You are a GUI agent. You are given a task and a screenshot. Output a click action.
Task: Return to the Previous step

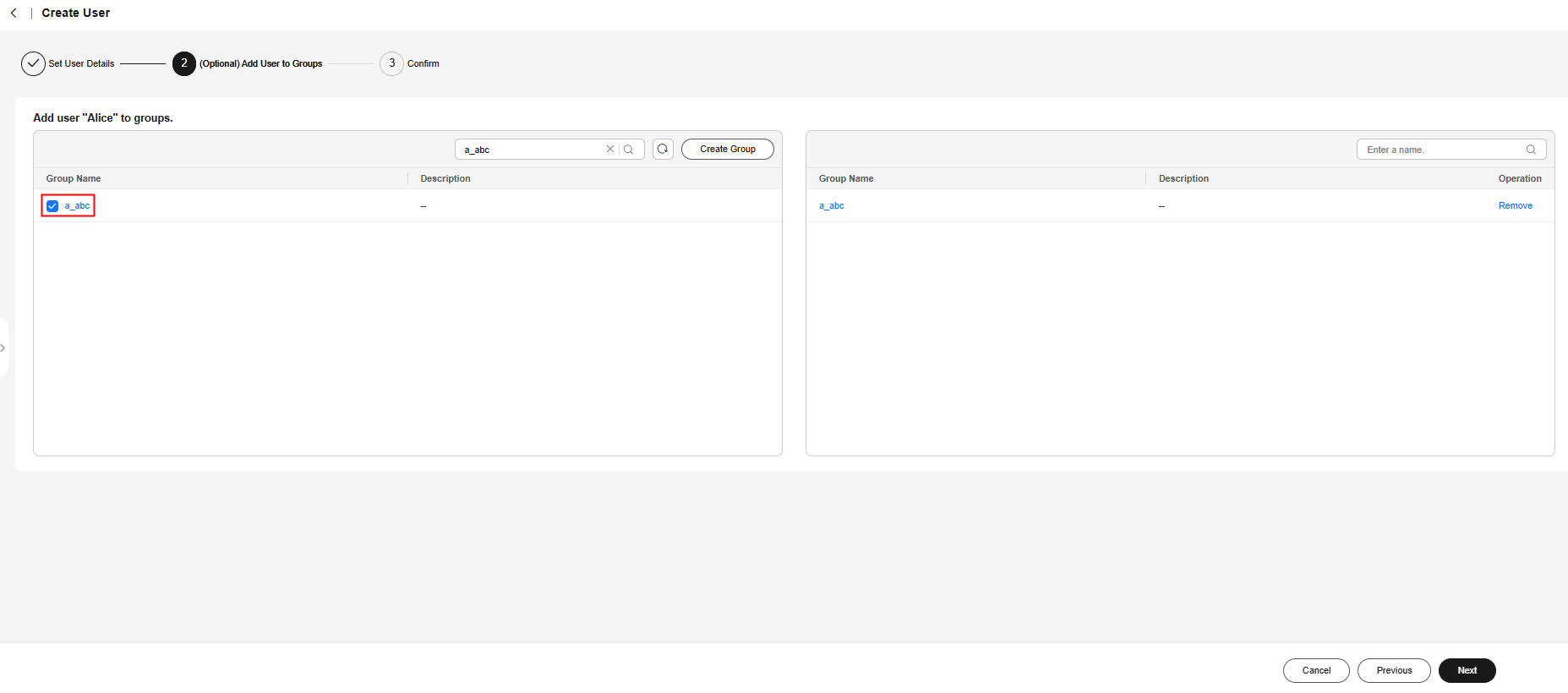[1394, 670]
